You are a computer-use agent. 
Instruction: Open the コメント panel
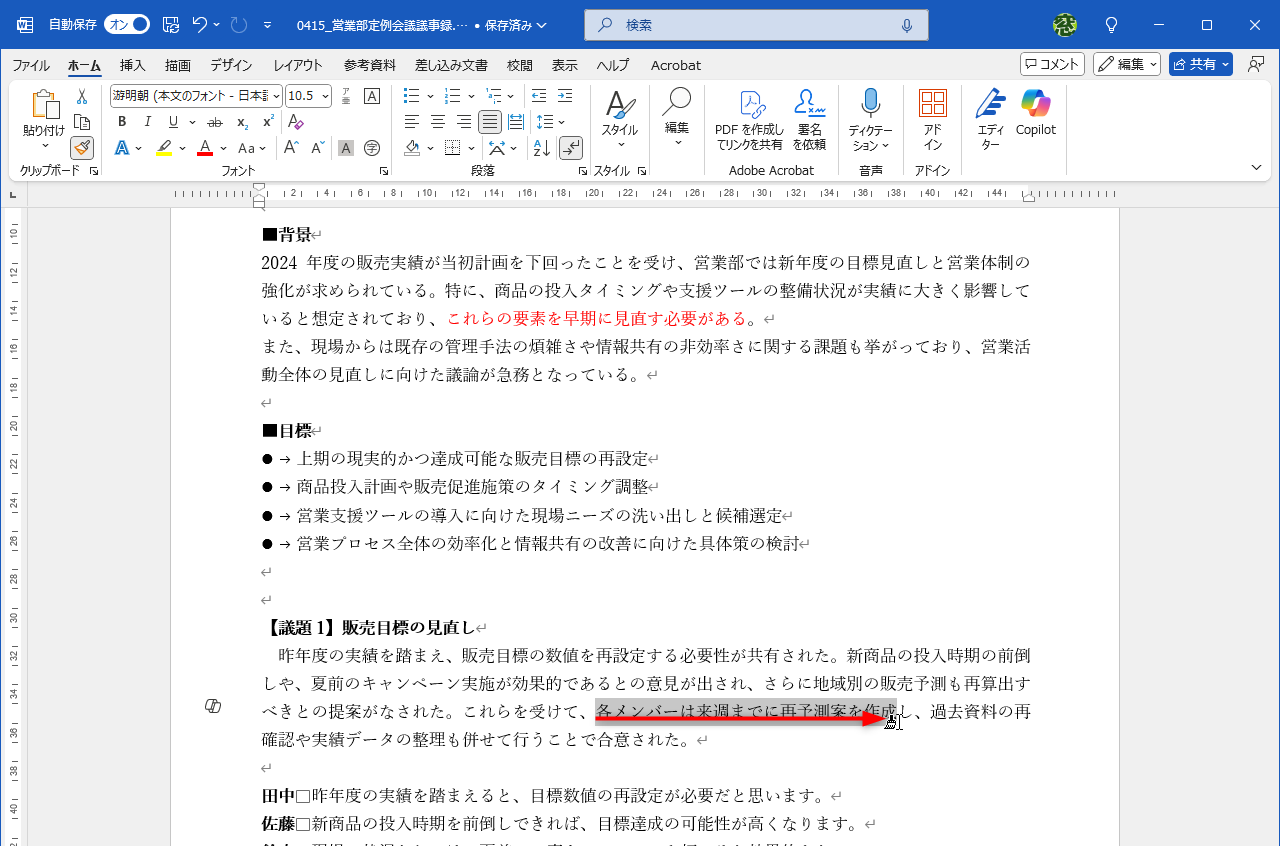1051,63
